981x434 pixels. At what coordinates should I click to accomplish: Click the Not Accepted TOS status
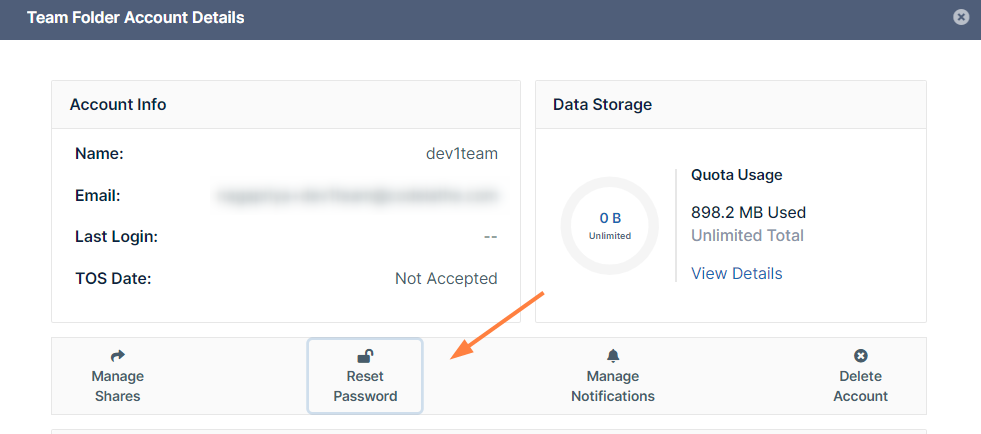coord(446,279)
